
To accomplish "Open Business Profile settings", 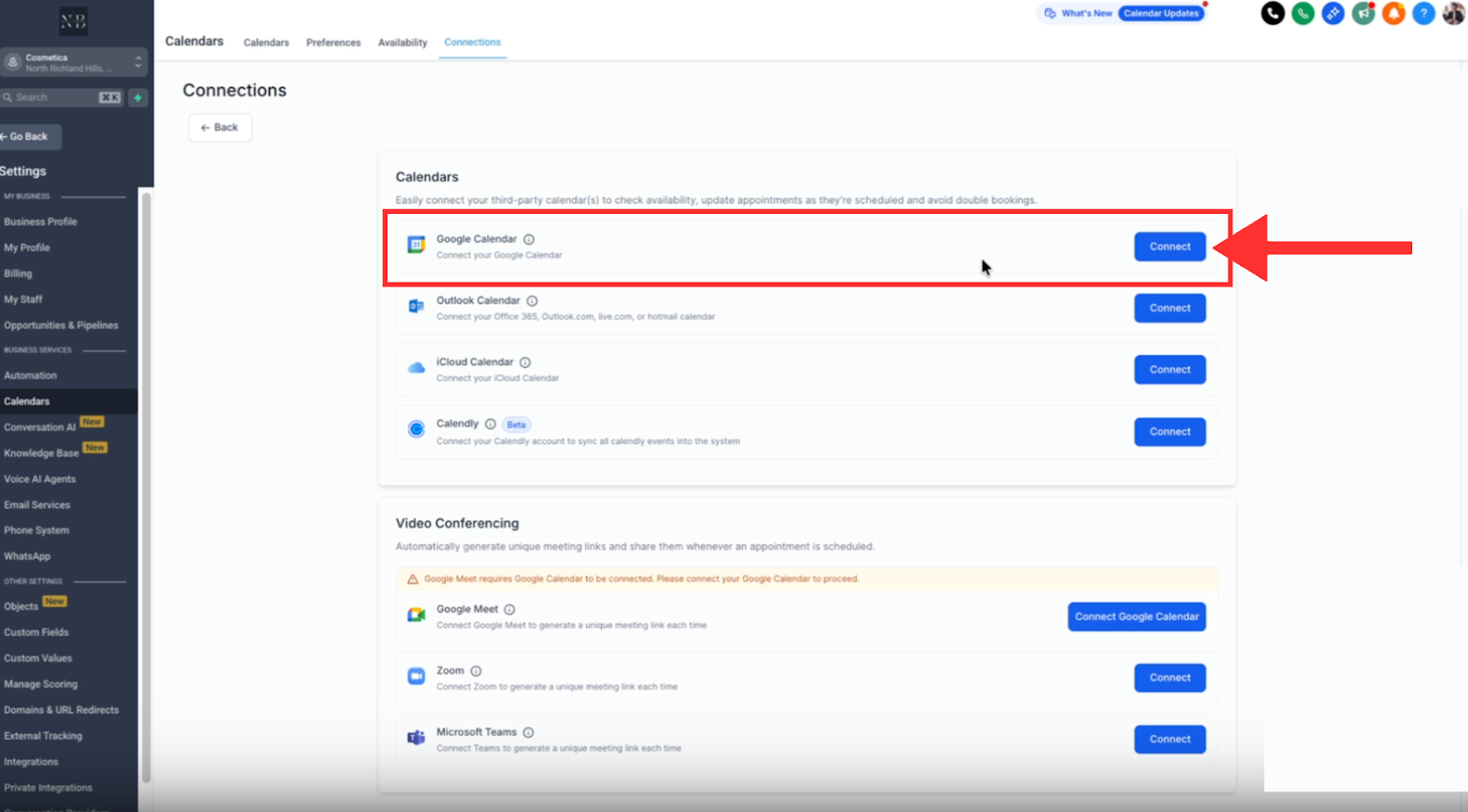I will 40,222.
